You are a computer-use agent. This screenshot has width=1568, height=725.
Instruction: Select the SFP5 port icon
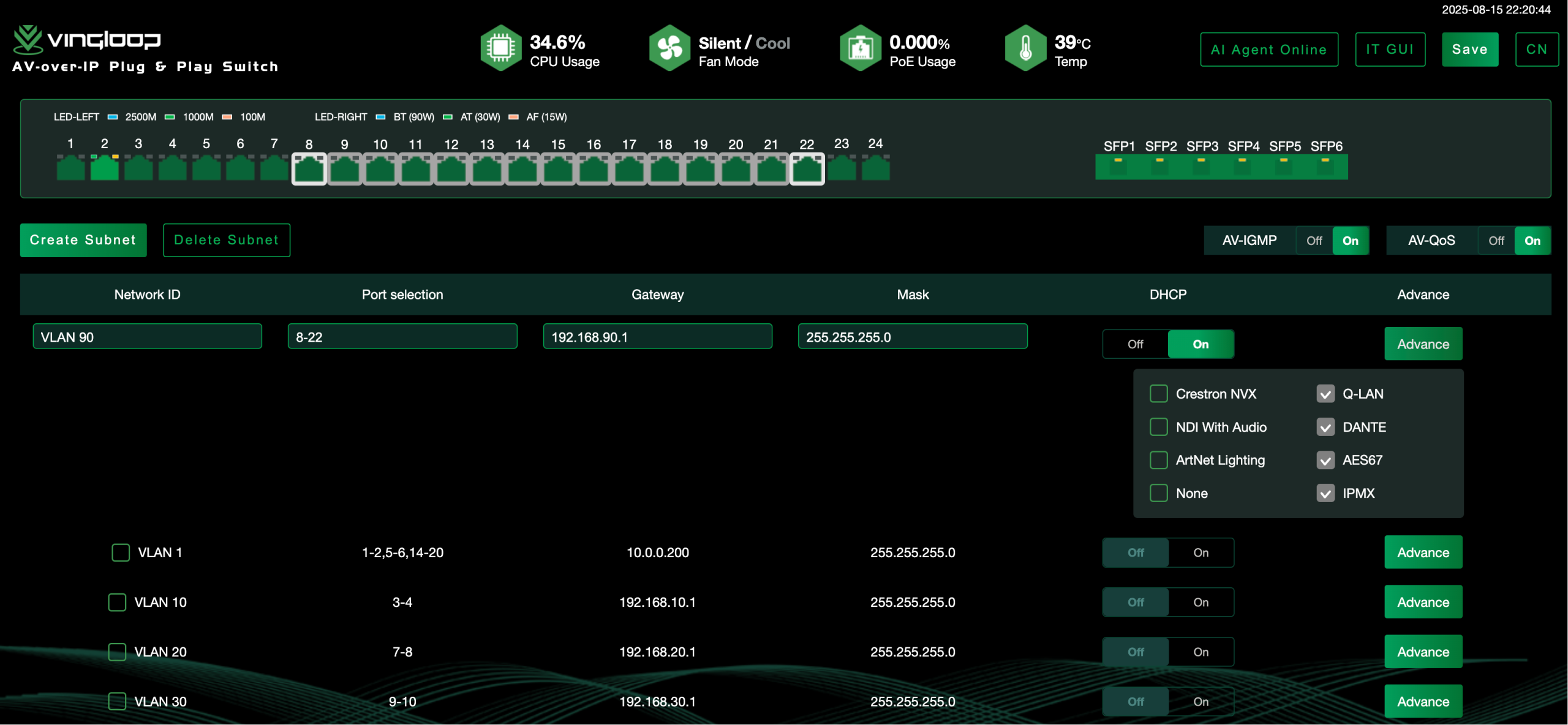[1284, 167]
